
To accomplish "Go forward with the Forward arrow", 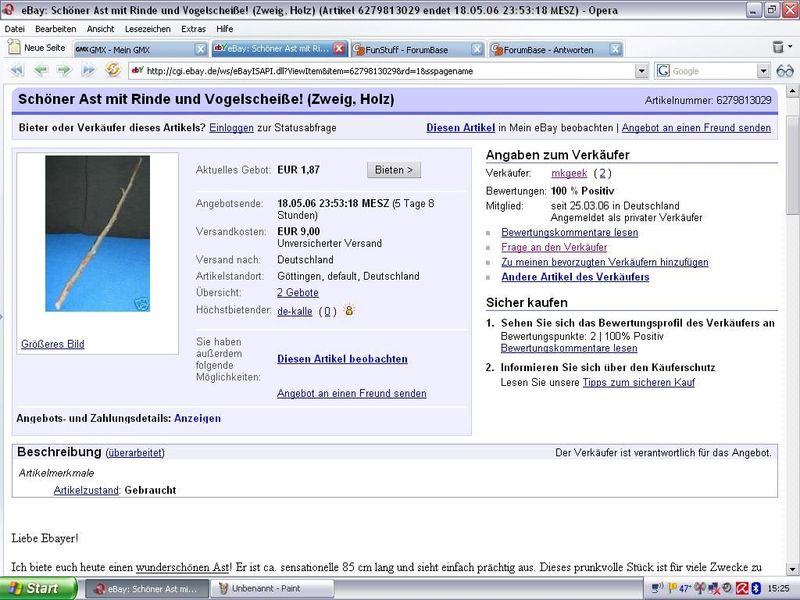I will coord(64,70).
